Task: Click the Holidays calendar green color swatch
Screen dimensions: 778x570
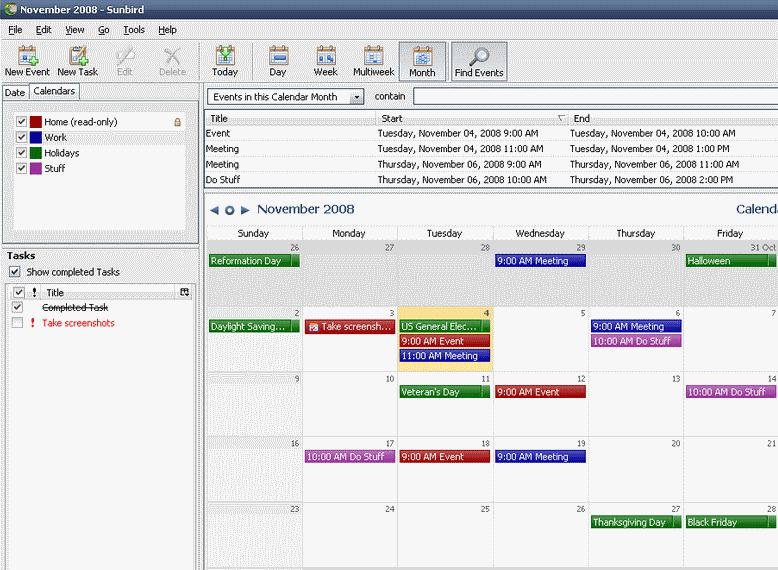Action: tap(36, 152)
